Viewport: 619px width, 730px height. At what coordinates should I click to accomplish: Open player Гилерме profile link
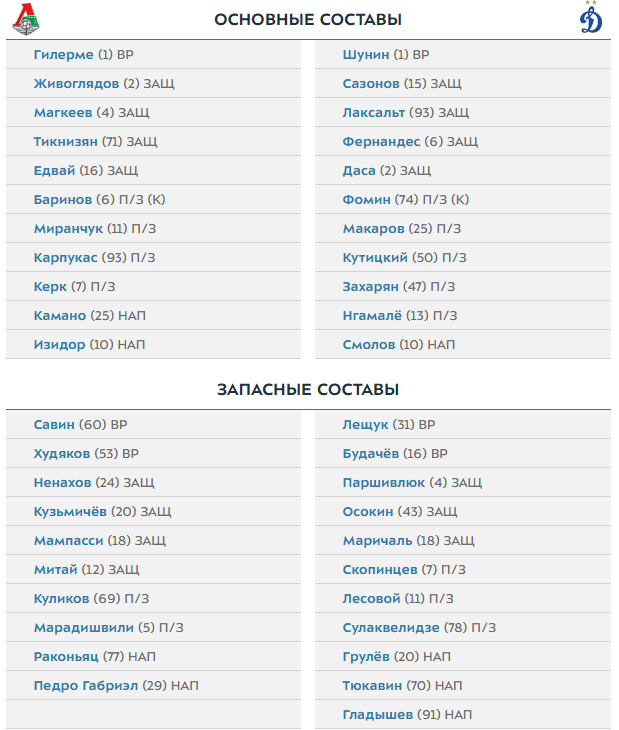coord(63,55)
